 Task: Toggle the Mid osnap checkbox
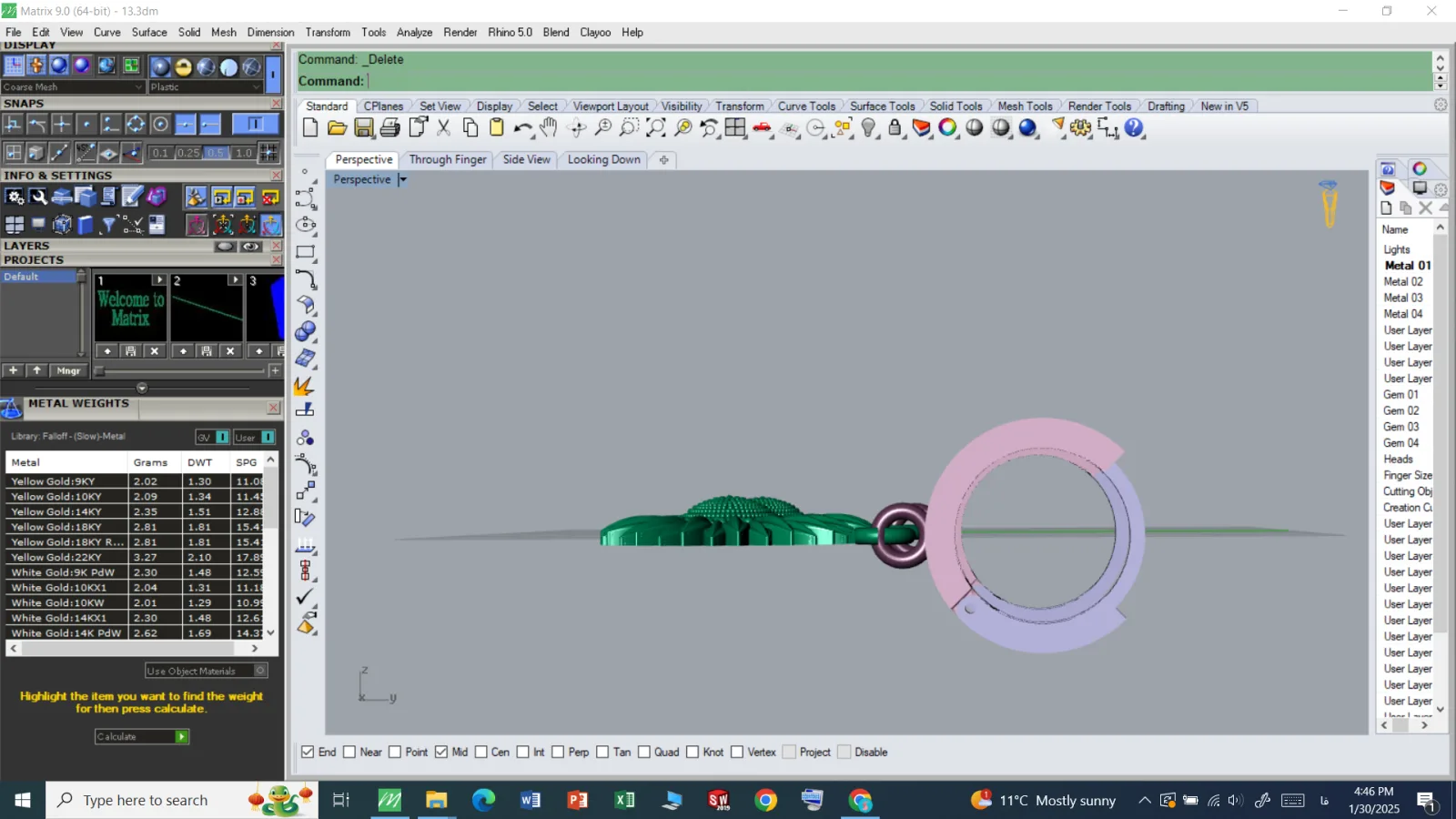coord(441,752)
